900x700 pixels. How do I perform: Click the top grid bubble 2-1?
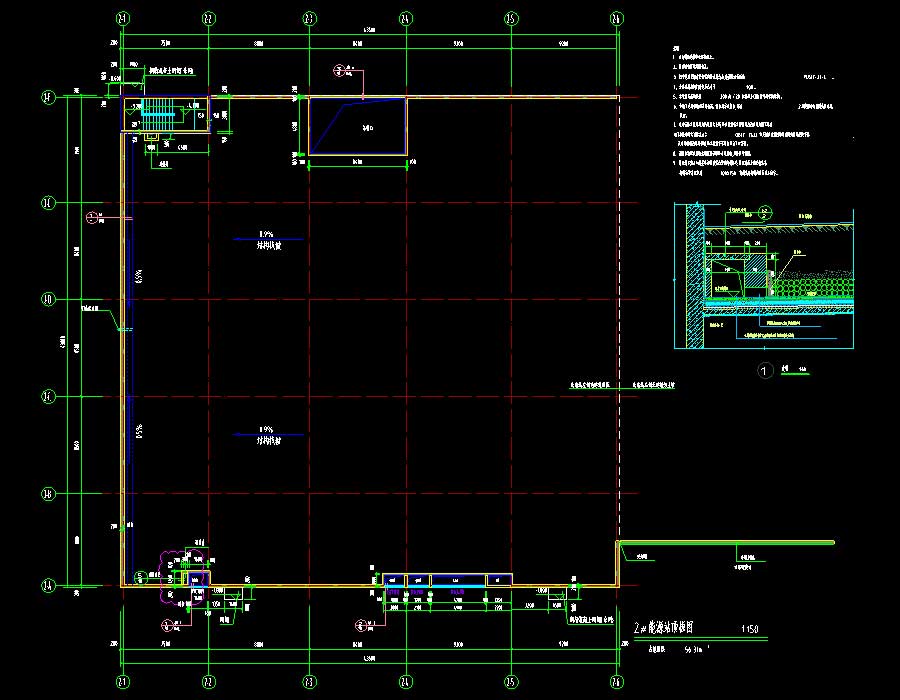tap(123, 19)
